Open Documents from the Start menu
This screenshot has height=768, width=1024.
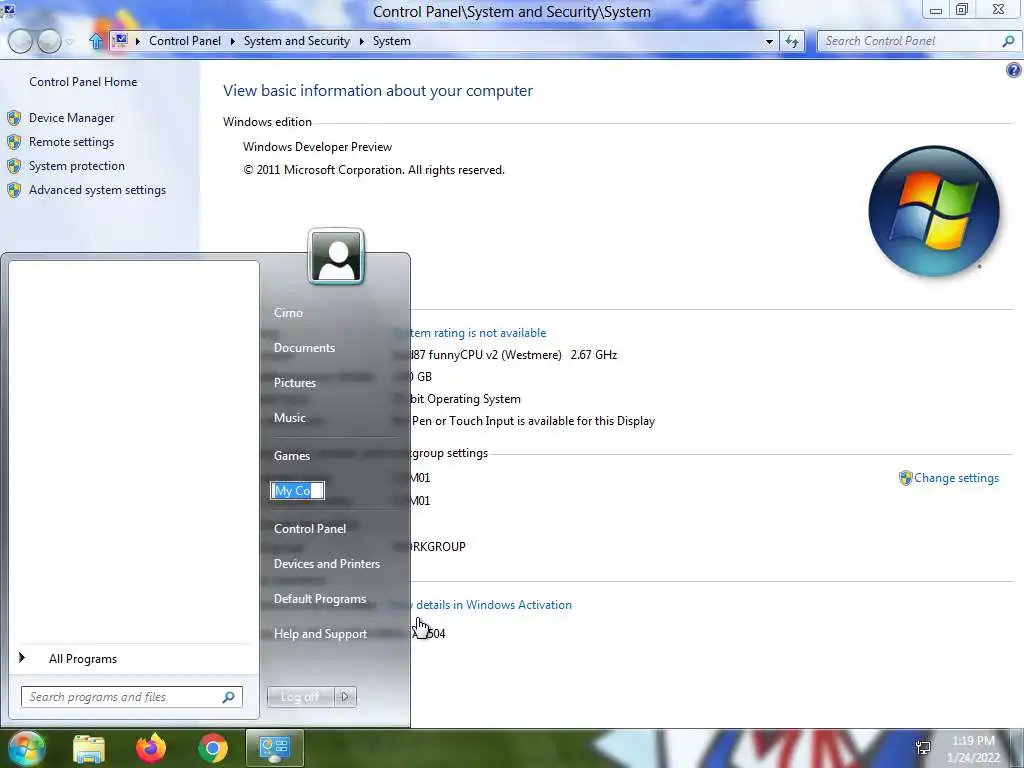(304, 348)
